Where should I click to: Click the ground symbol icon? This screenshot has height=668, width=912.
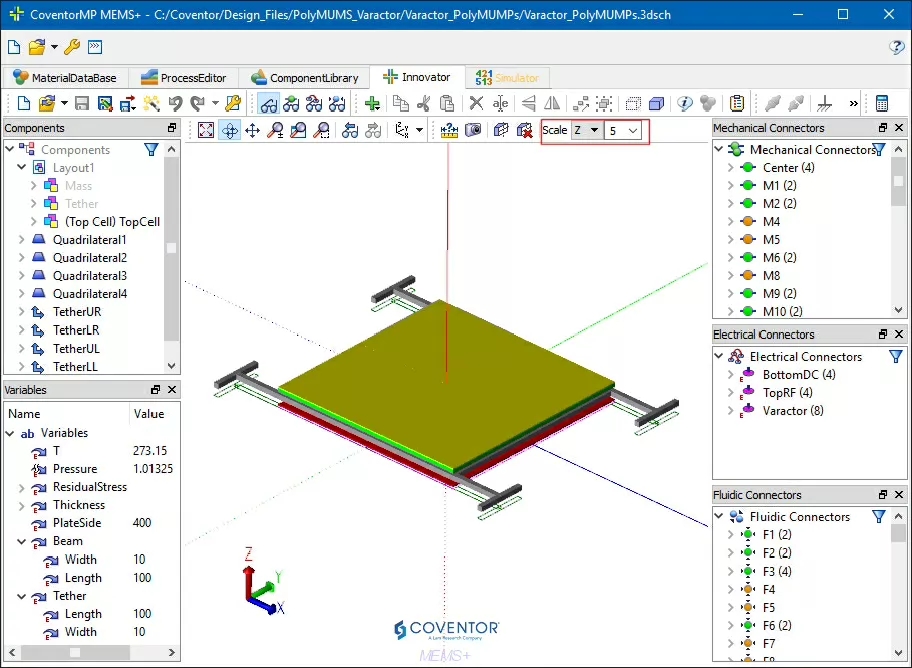(x=824, y=104)
